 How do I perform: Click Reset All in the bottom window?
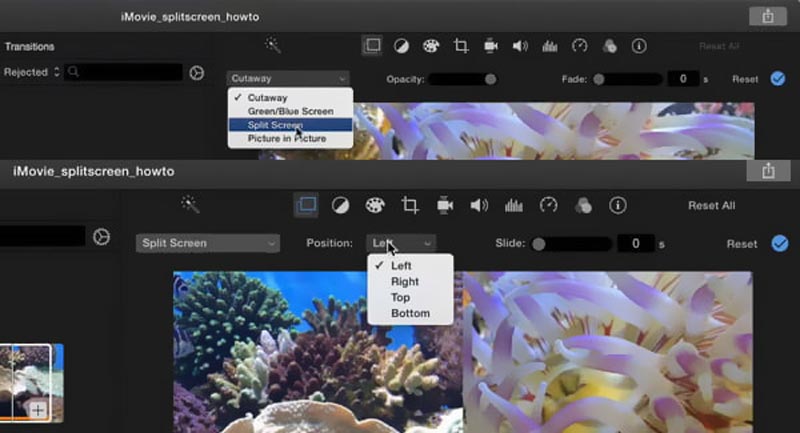[x=711, y=206]
